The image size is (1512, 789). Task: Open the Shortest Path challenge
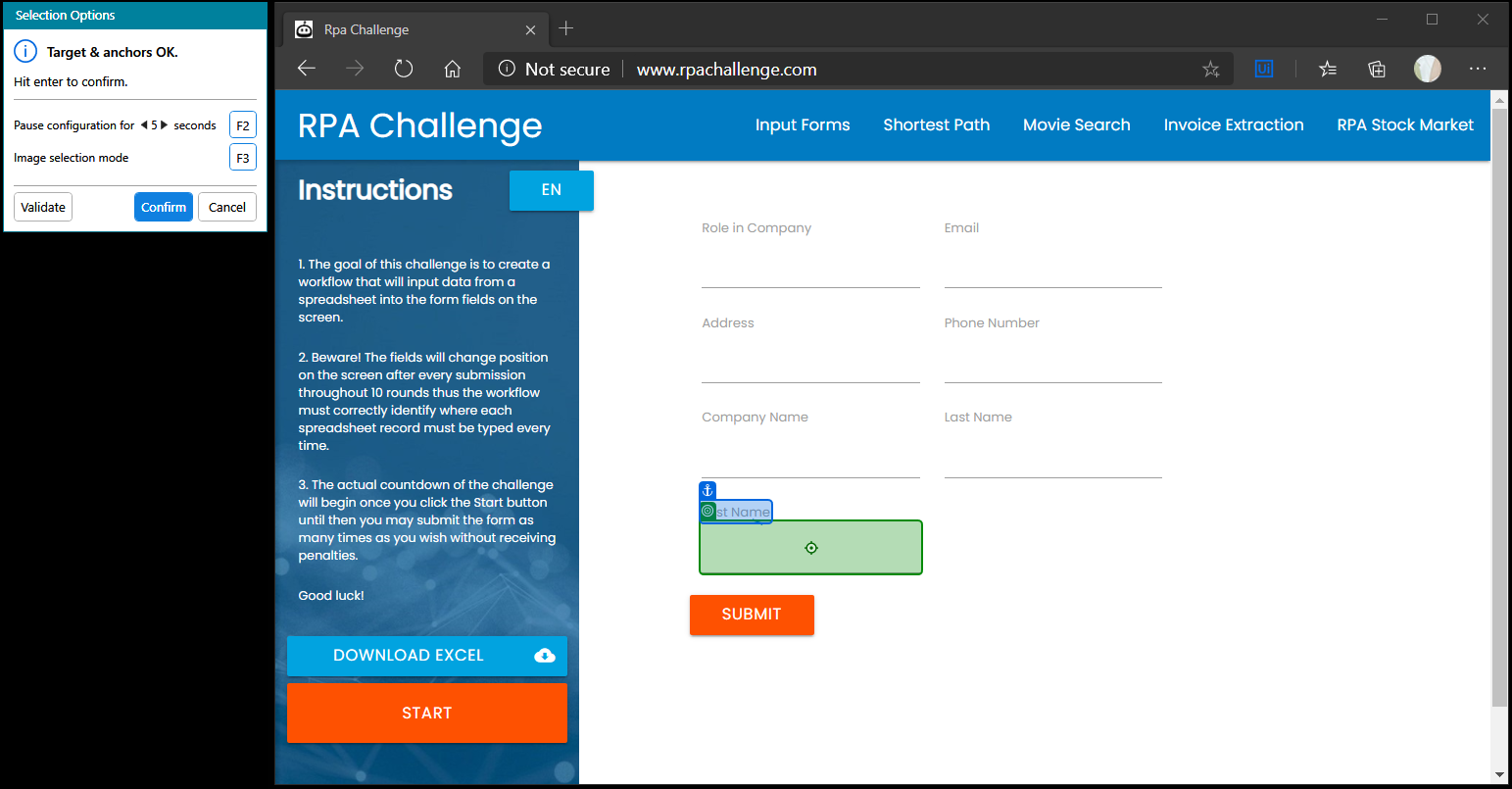pos(936,124)
